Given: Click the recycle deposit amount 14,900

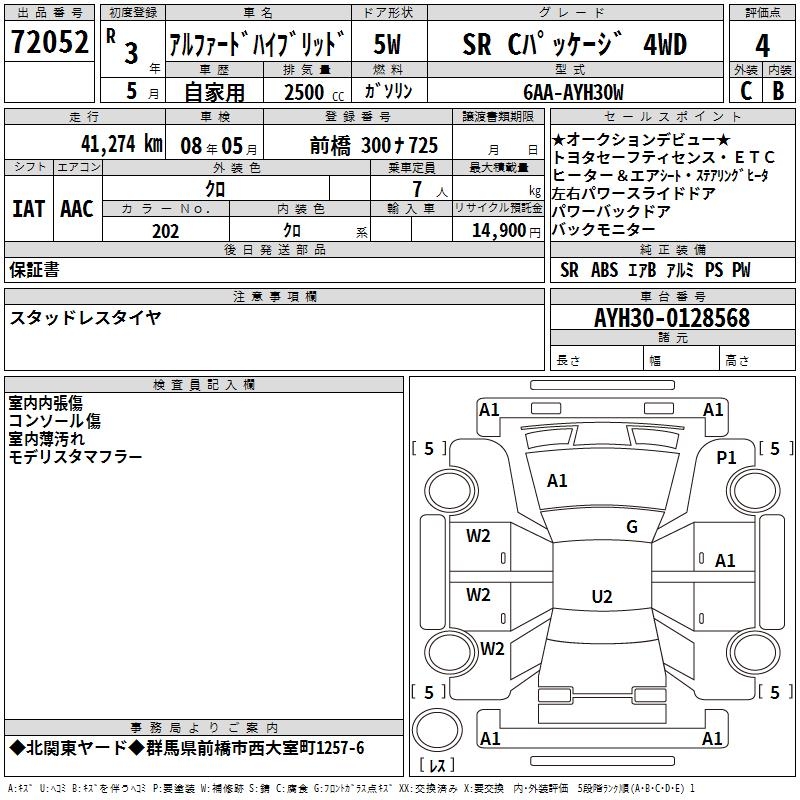Looking at the screenshot, I should point(497,231).
